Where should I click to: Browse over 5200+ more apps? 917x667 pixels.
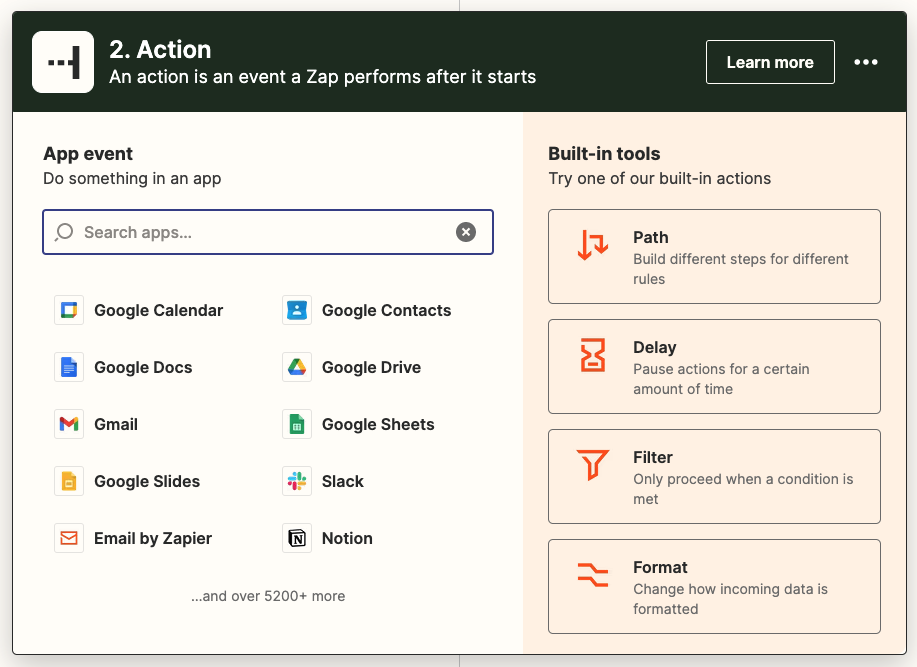coord(267,595)
